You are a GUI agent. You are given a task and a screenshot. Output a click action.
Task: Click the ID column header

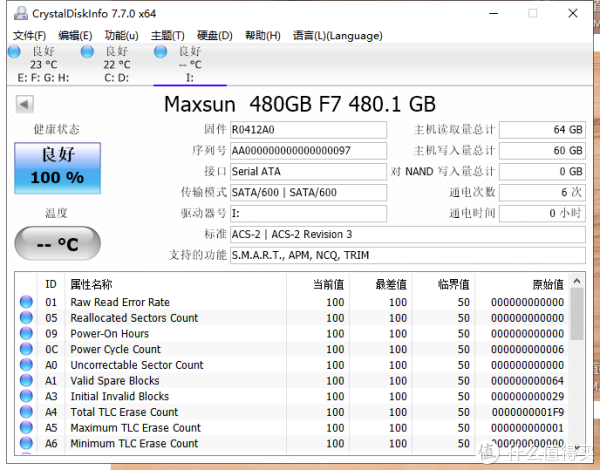tap(51, 284)
